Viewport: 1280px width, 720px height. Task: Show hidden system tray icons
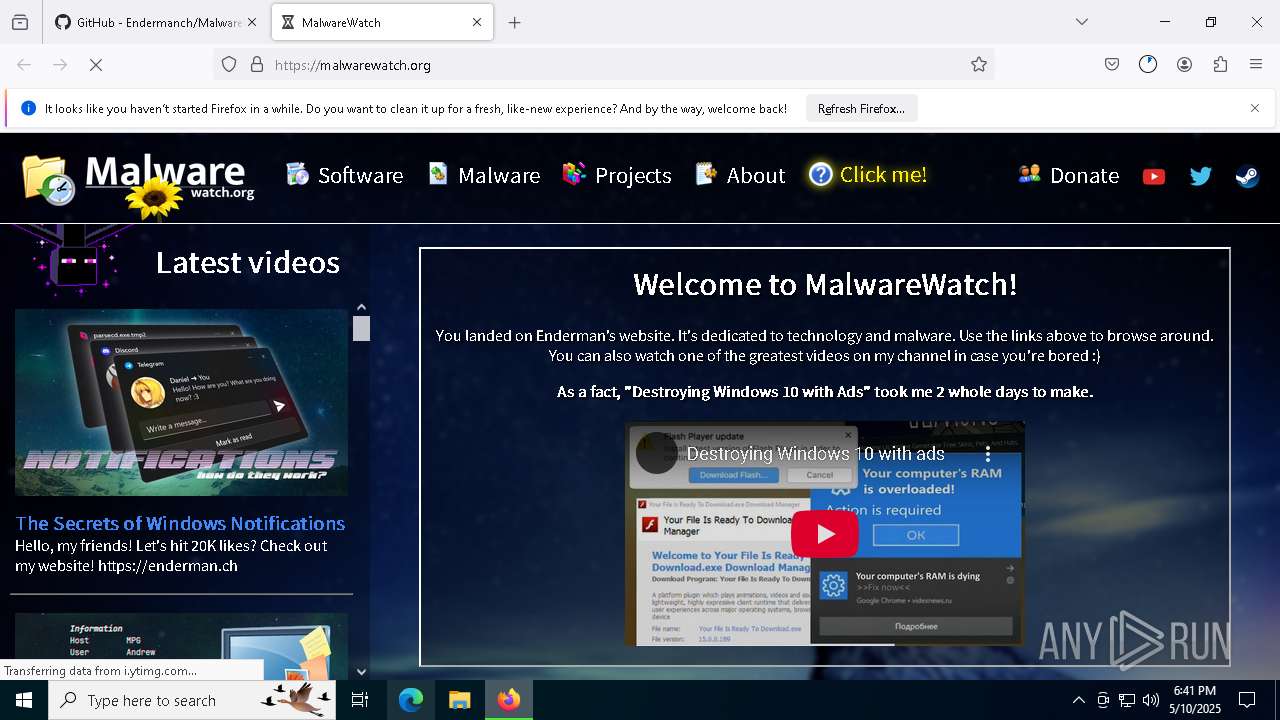click(1078, 700)
